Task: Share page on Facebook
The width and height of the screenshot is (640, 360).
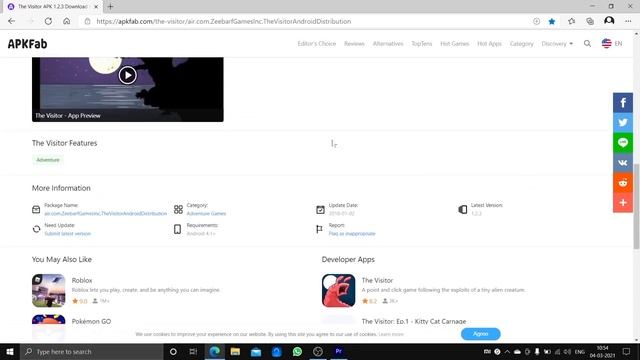Action: [622, 102]
